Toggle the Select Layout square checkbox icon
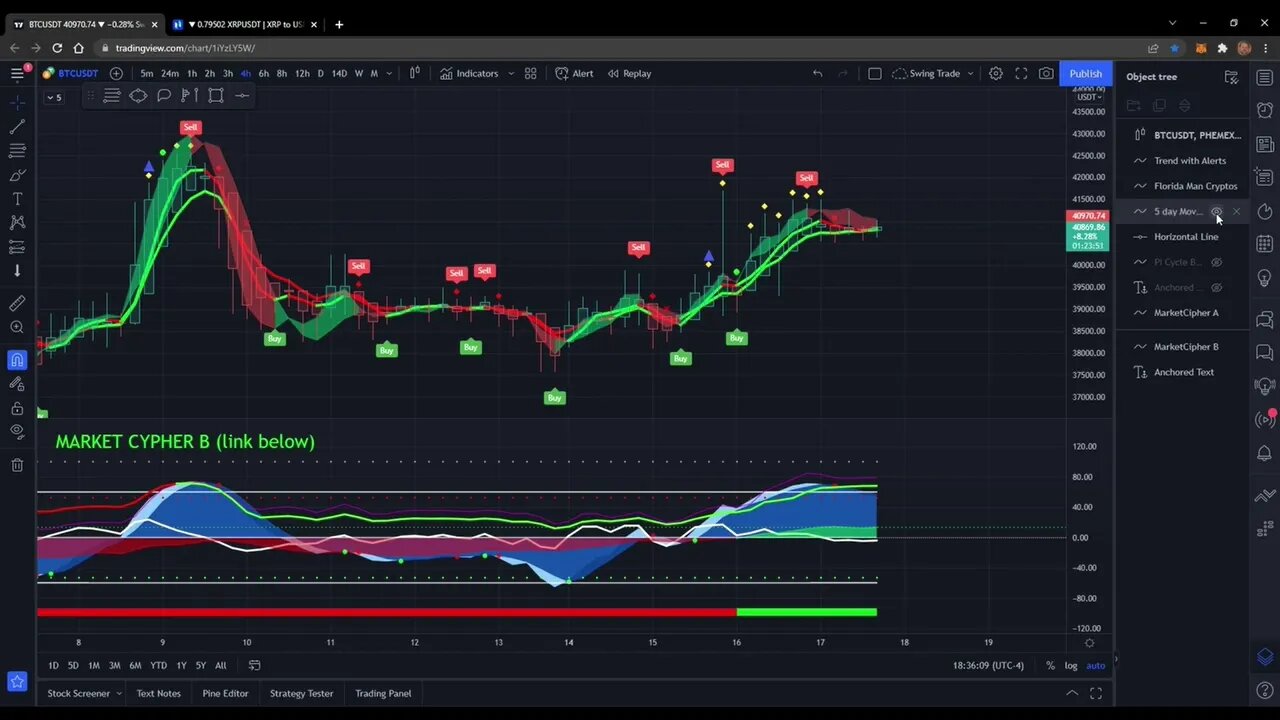Screen dimensions: 1280x720 click(x=875, y=73)
